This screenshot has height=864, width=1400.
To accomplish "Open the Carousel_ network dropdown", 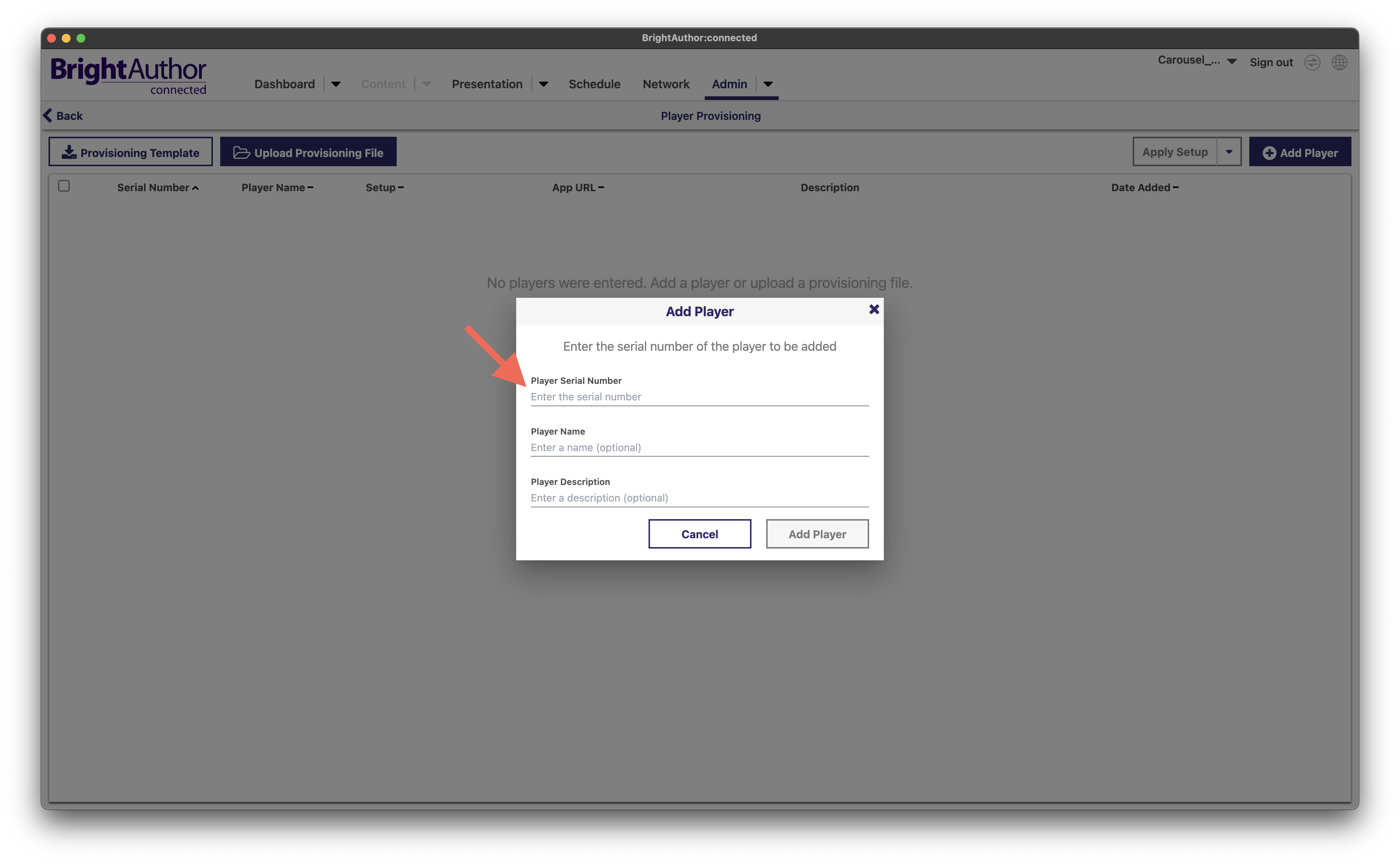I will [1197, 61].
